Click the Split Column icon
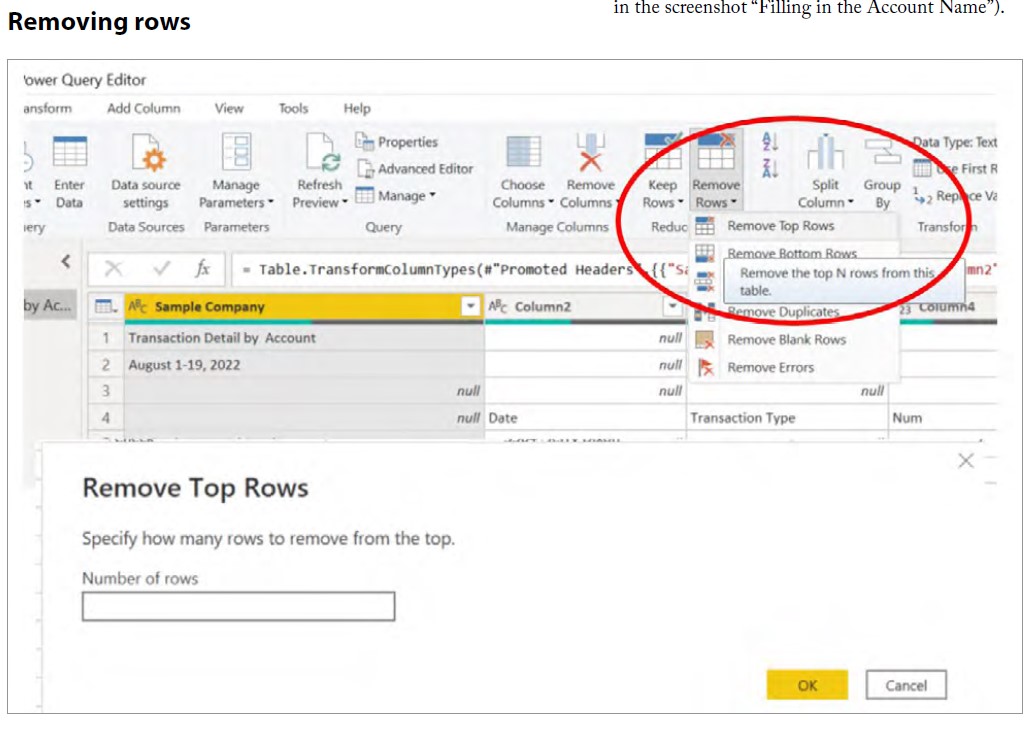This screenshot has height=730, width=1033. point(825,152)
